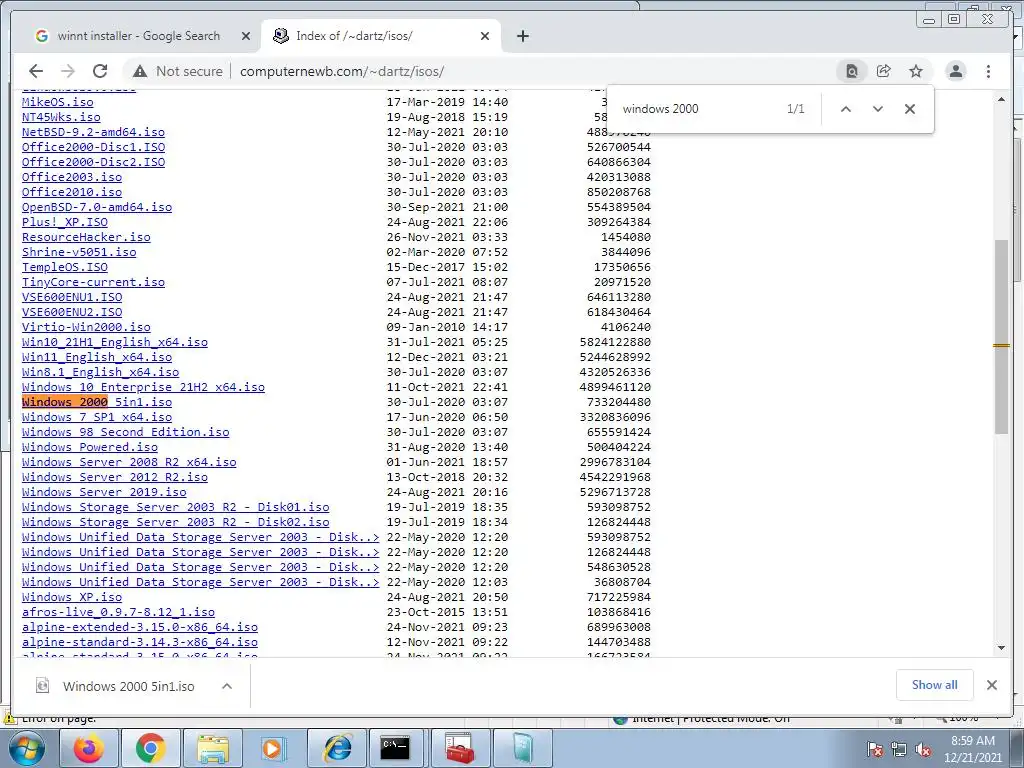Open the Chrome profile avatar
The image size is (1024, 768).
(956, 71)
